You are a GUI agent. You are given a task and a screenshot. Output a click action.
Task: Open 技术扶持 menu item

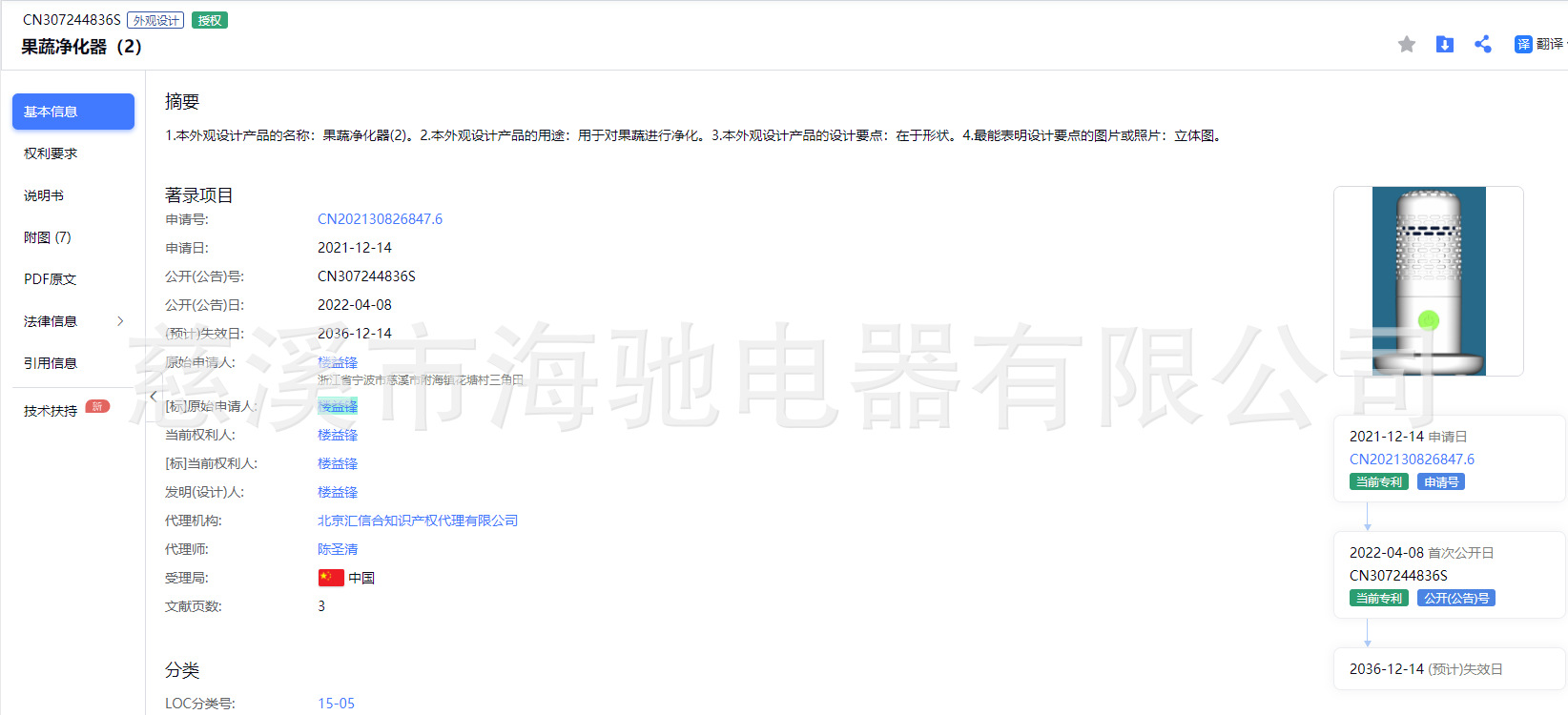[x=51, y=411]
